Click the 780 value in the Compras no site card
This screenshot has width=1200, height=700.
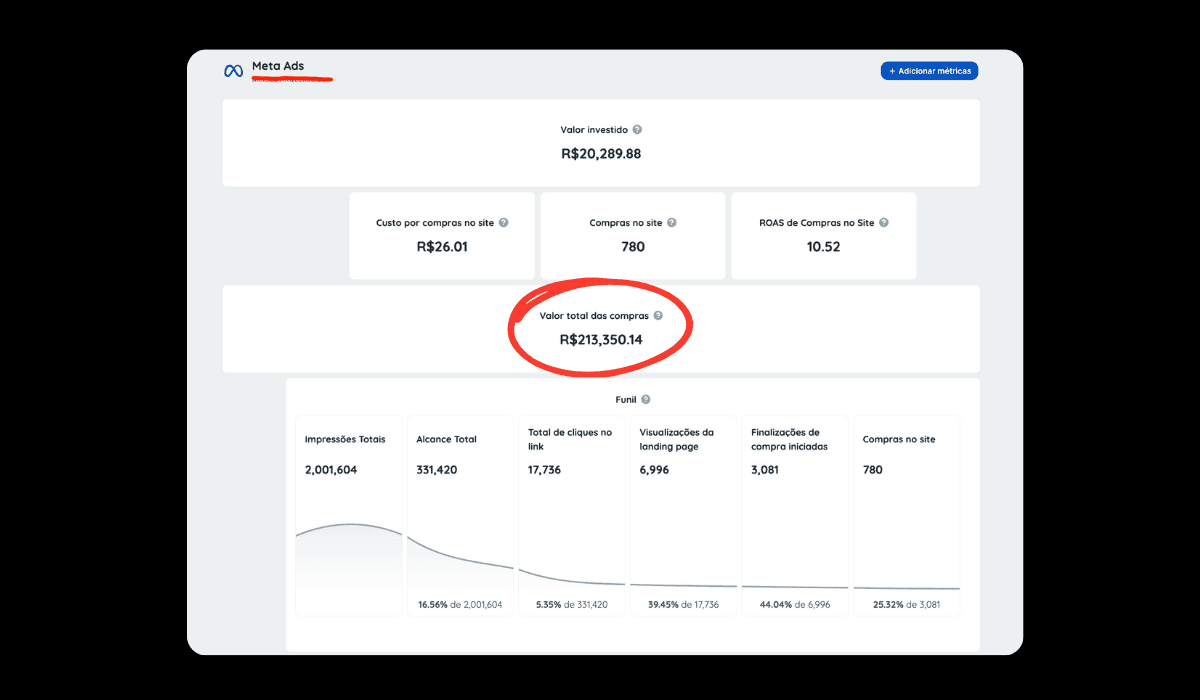click(x=632, y=247)
